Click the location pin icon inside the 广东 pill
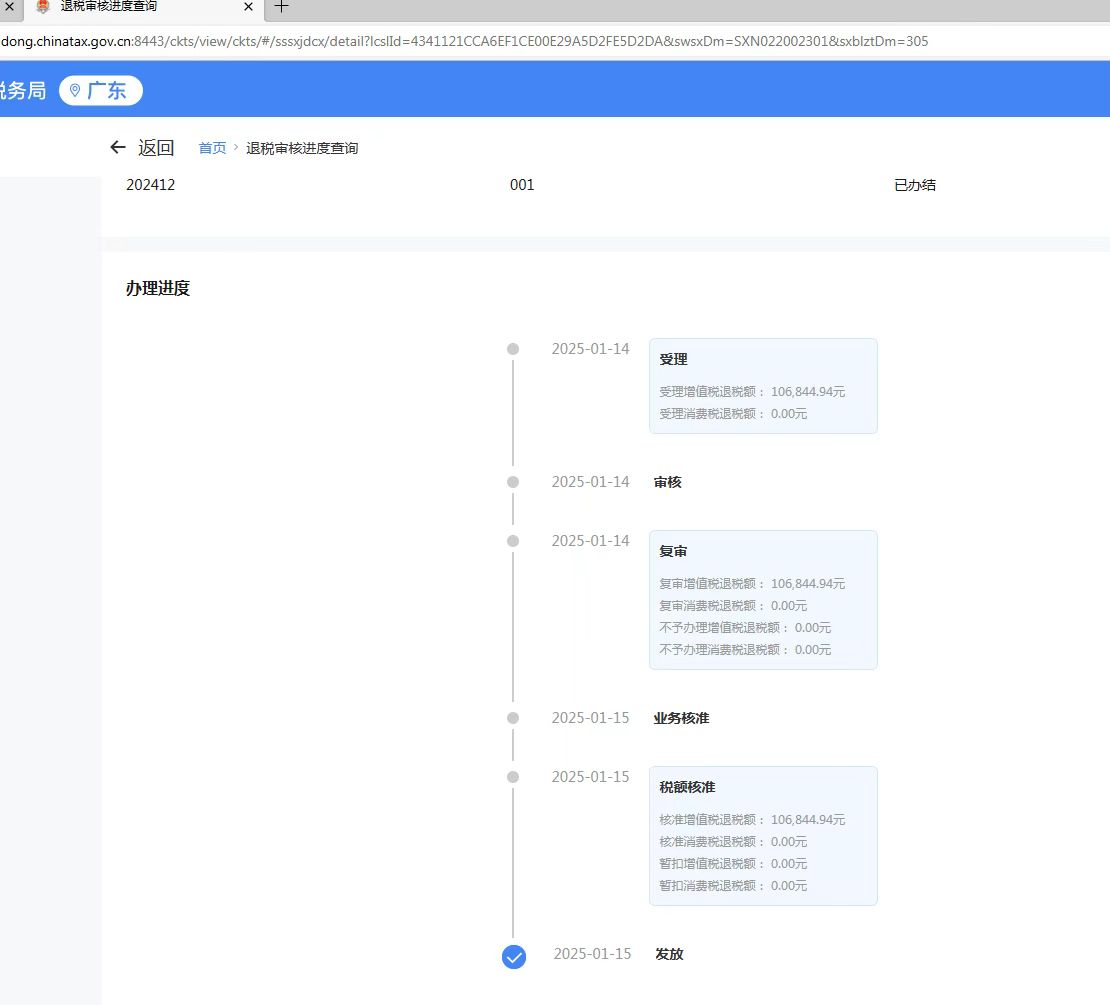This screenshot has height=1005, width=1110. tap(75, 90)
